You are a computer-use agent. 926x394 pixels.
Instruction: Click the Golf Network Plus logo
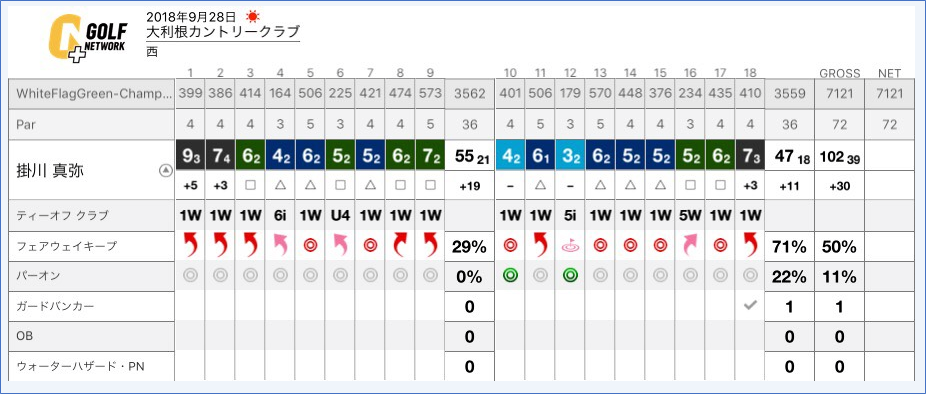pyautogui.click(x=87, y=38)
